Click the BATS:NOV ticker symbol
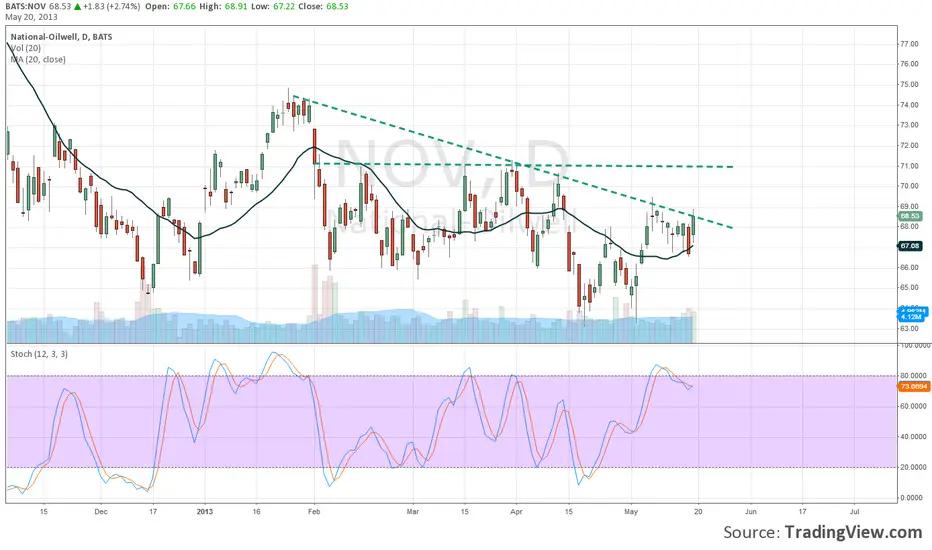 pos(26,7)
